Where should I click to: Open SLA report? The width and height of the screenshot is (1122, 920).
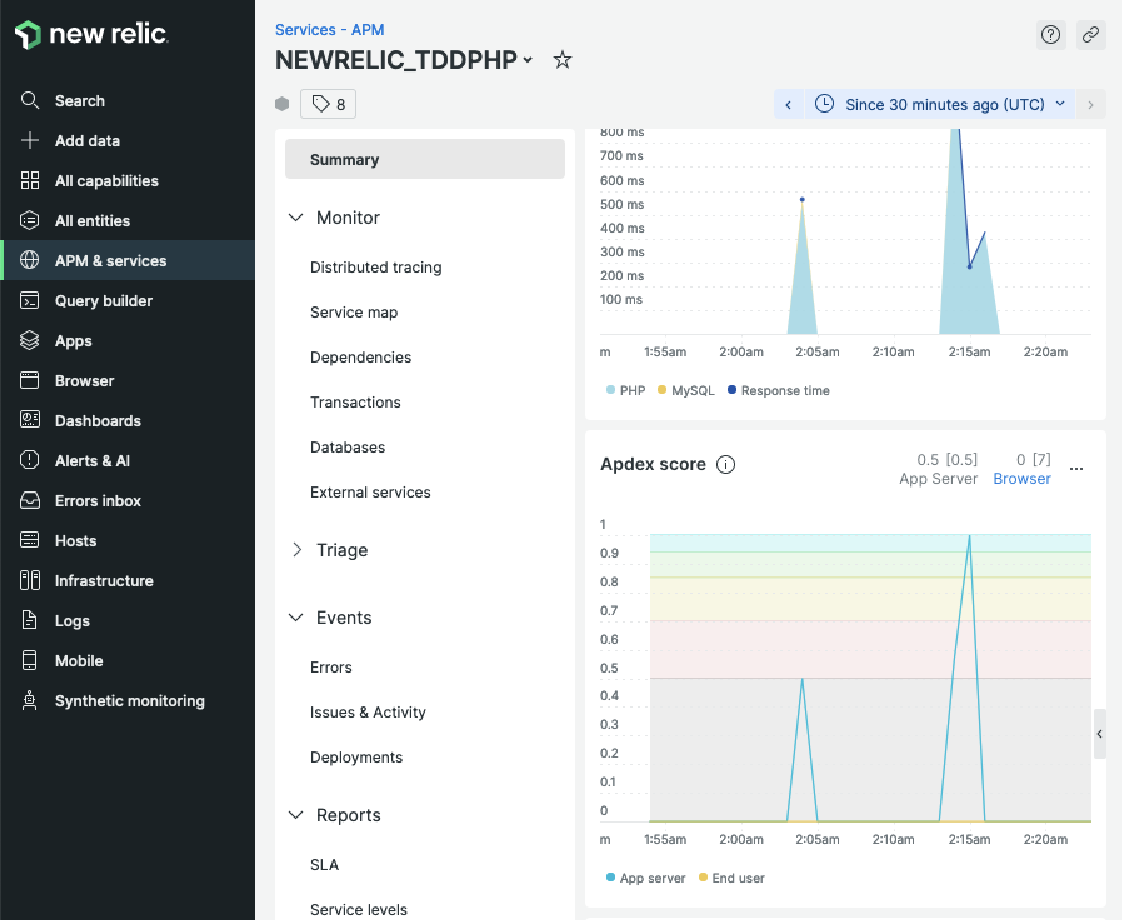point(324,865)
